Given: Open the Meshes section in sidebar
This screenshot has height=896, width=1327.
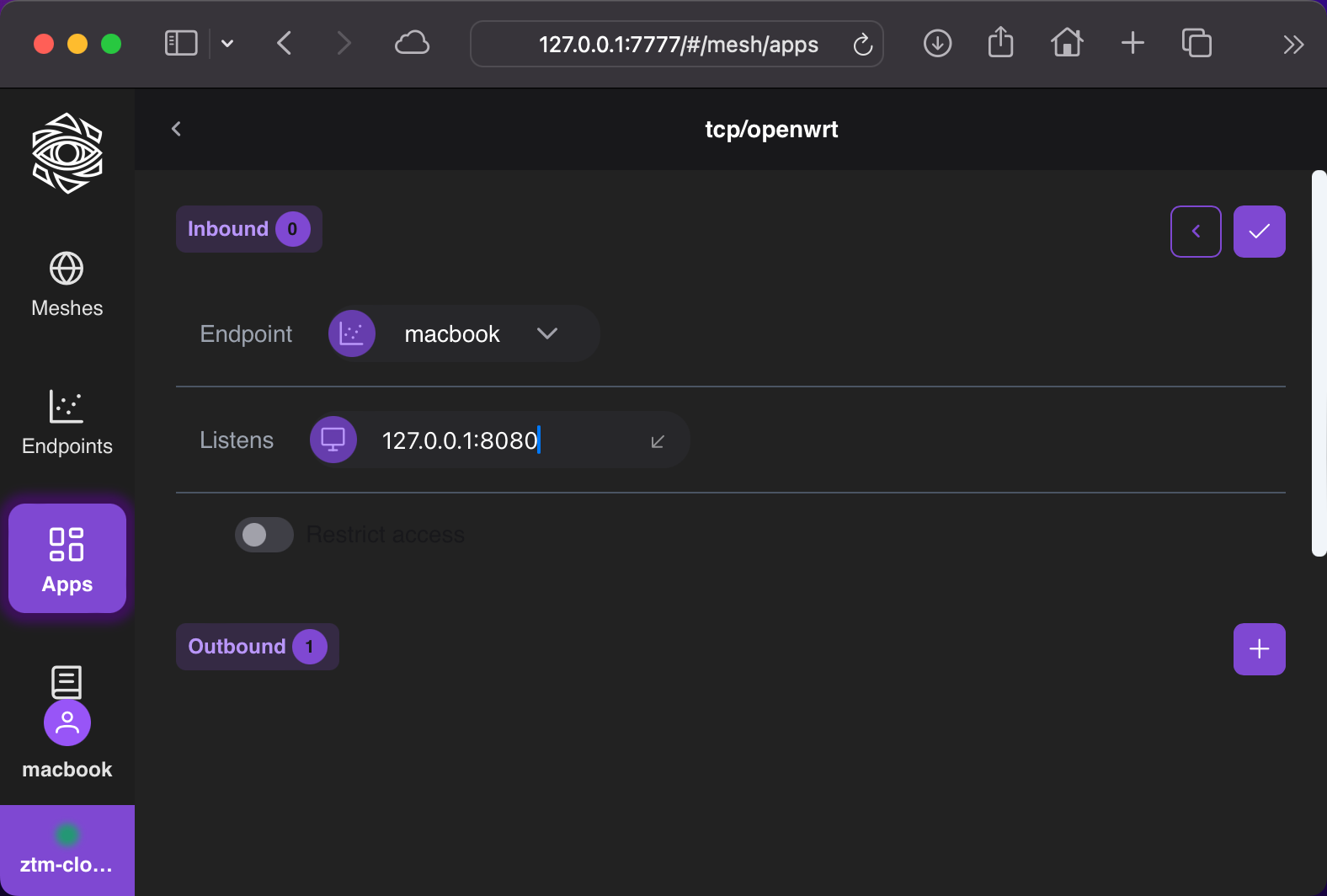Looking at the screenshot, I should (x=67, y=285).
